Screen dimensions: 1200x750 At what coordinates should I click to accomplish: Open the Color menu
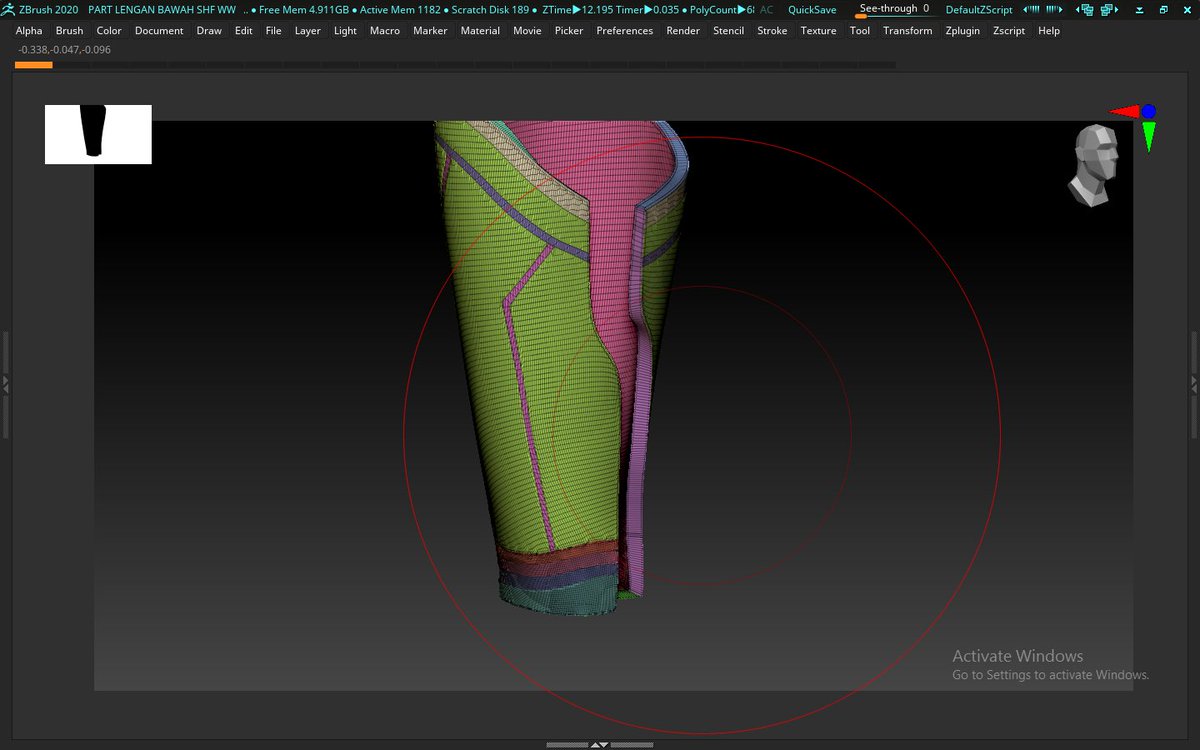pyautogui.click(x=109, y=31)
